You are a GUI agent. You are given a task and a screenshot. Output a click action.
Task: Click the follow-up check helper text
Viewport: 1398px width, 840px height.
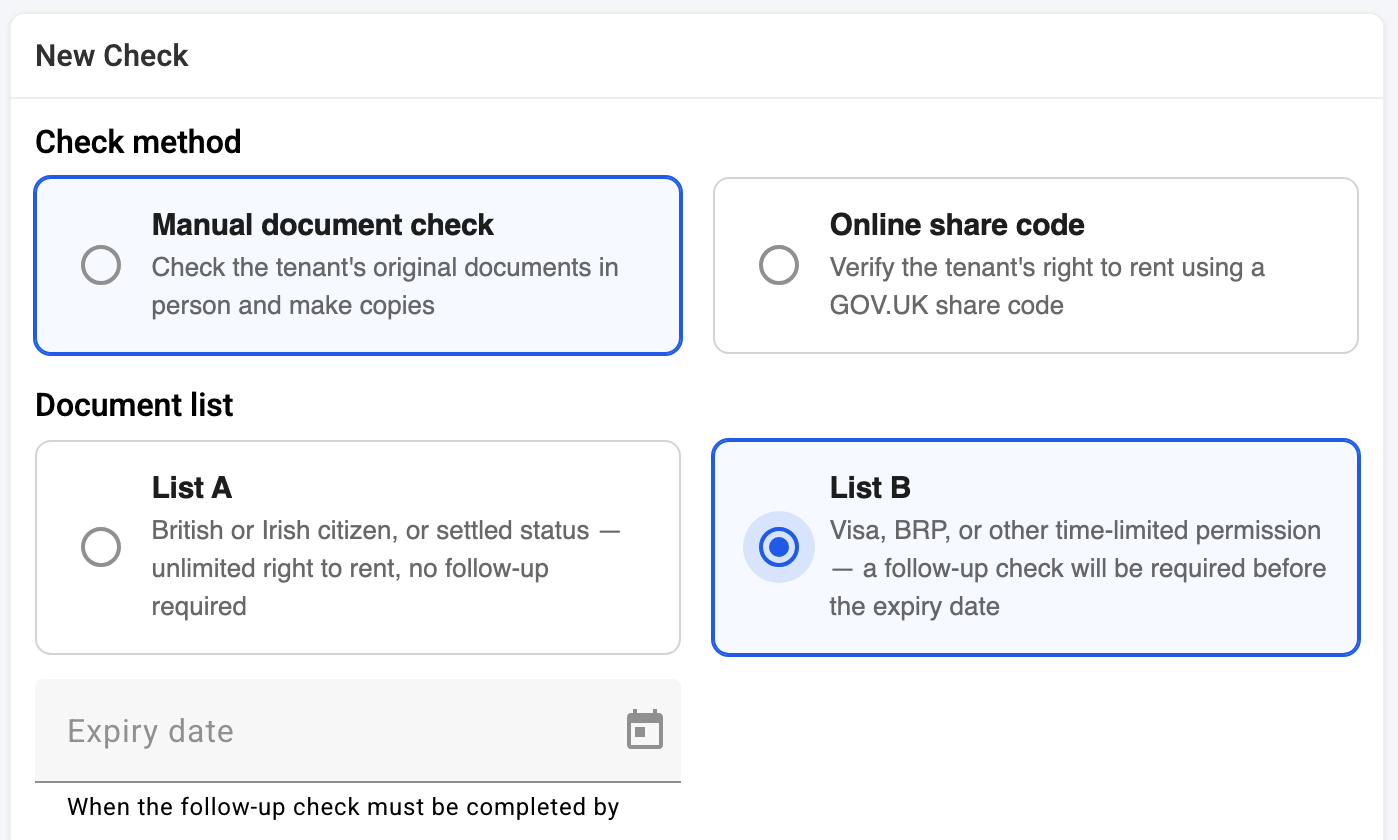point(343,807)
